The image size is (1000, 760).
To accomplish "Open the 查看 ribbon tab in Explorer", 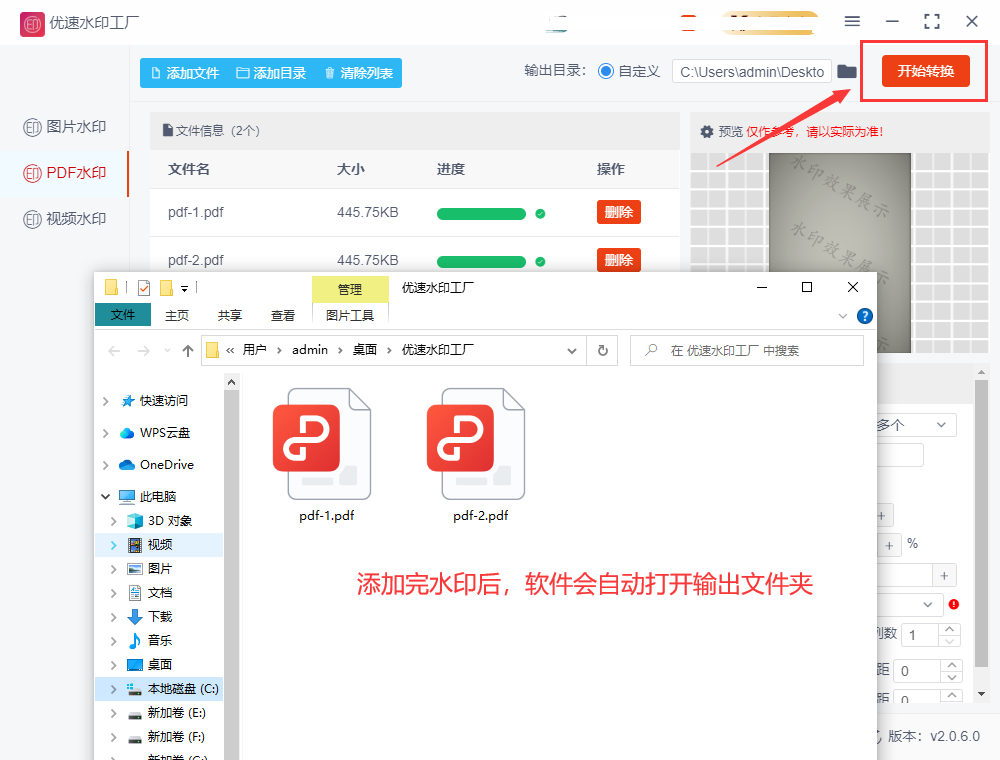I will pos(283,316).
